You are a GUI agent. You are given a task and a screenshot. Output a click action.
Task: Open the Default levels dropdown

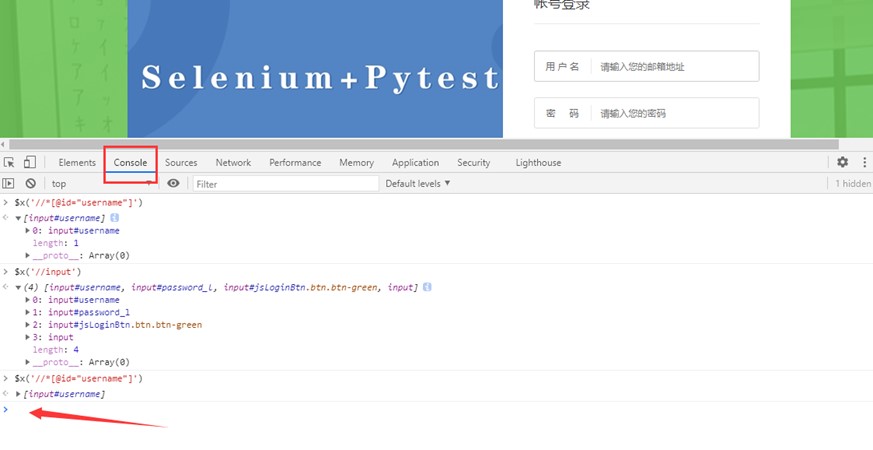click(418, 183)
